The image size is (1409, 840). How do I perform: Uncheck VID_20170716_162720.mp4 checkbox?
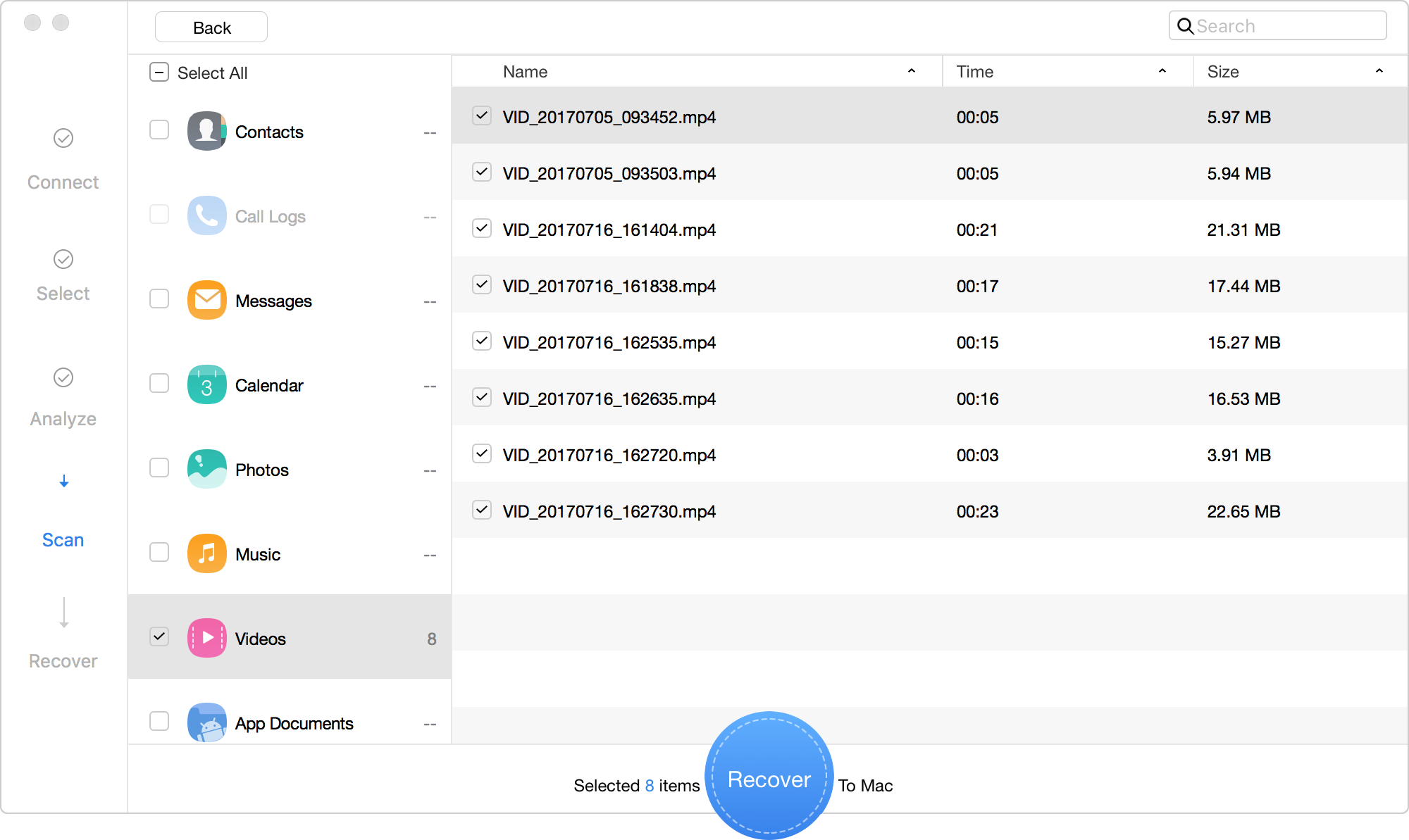482,453
